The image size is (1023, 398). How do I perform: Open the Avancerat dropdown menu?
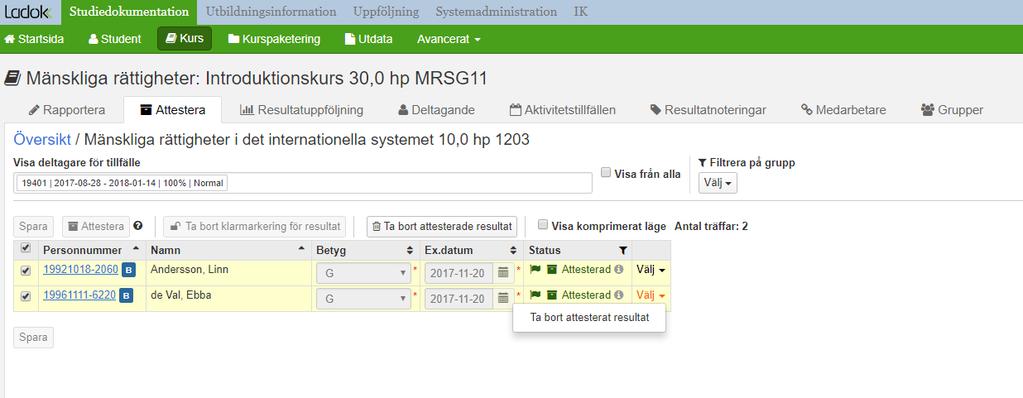449,39
